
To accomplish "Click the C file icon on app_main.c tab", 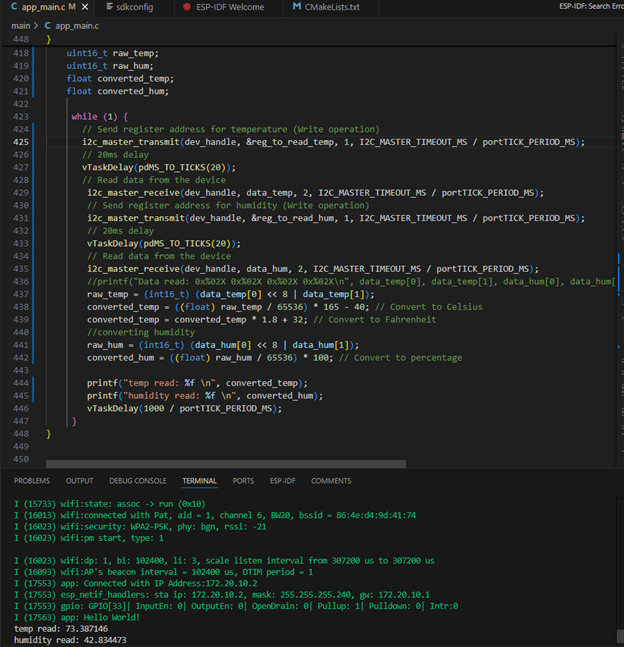I will click(x=12, y=7).
